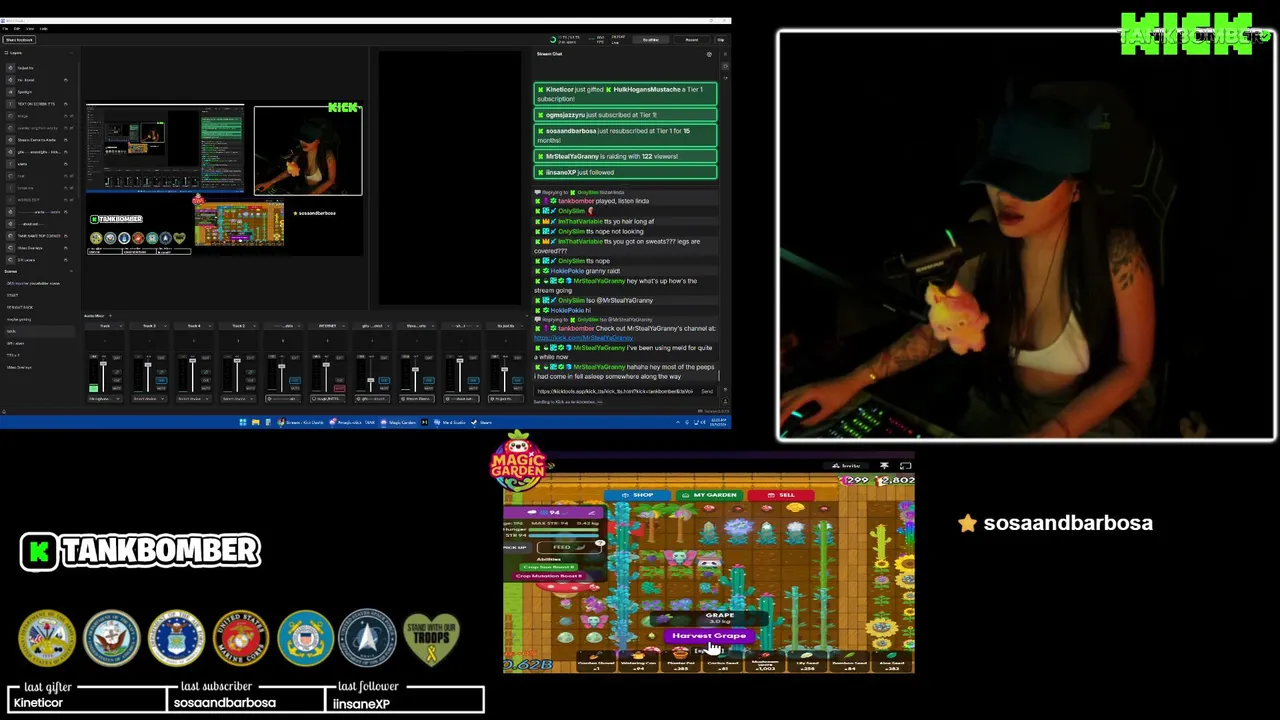This screenshot has height=720, width=1280.
Task: Select the Watering Can hotbar slot
Action: pos(638,661)
